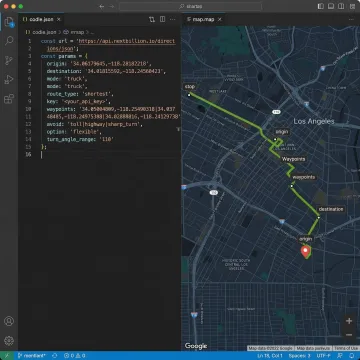This screenshot has height=360, width=360.
Task: Switch to the map.map tab
Action: [x=203, y=19]
